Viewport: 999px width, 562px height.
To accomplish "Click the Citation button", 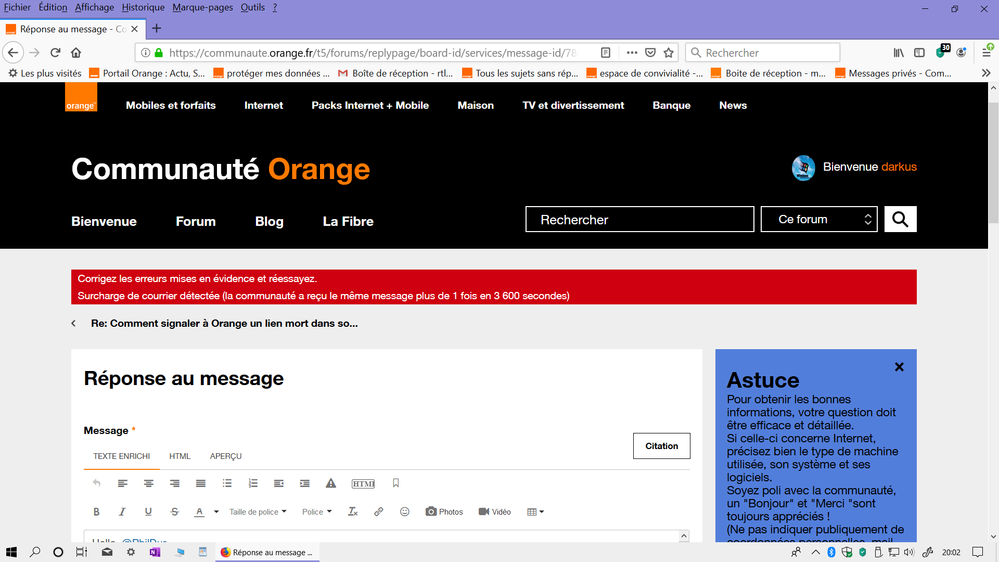I will (x=661, y=446).
